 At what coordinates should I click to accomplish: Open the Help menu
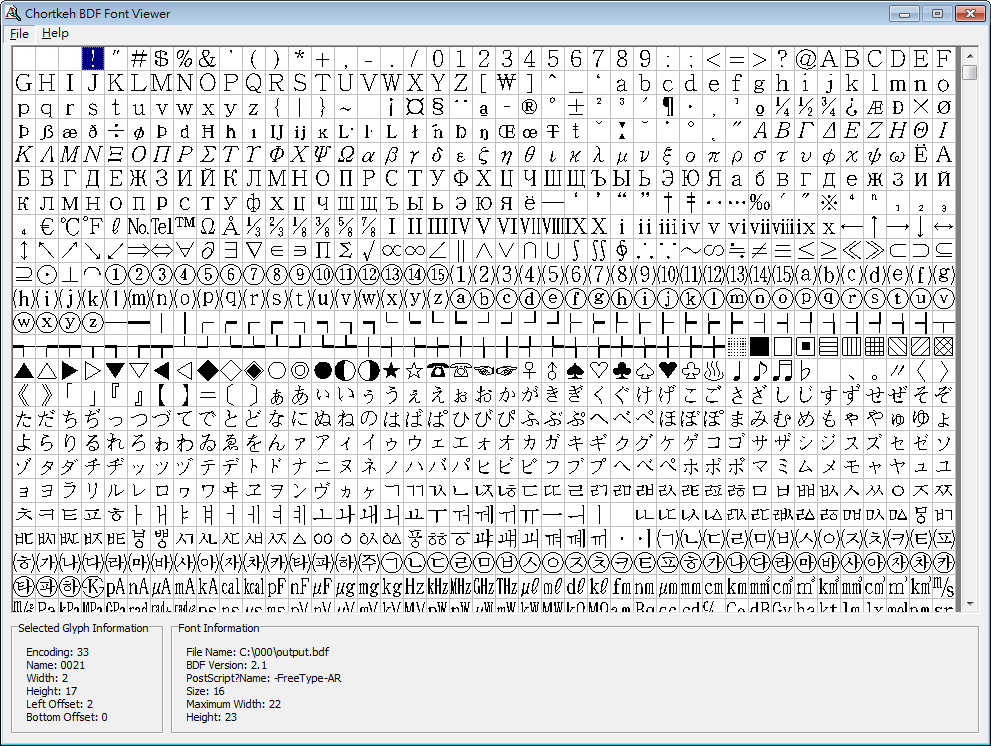coord(56,33)
